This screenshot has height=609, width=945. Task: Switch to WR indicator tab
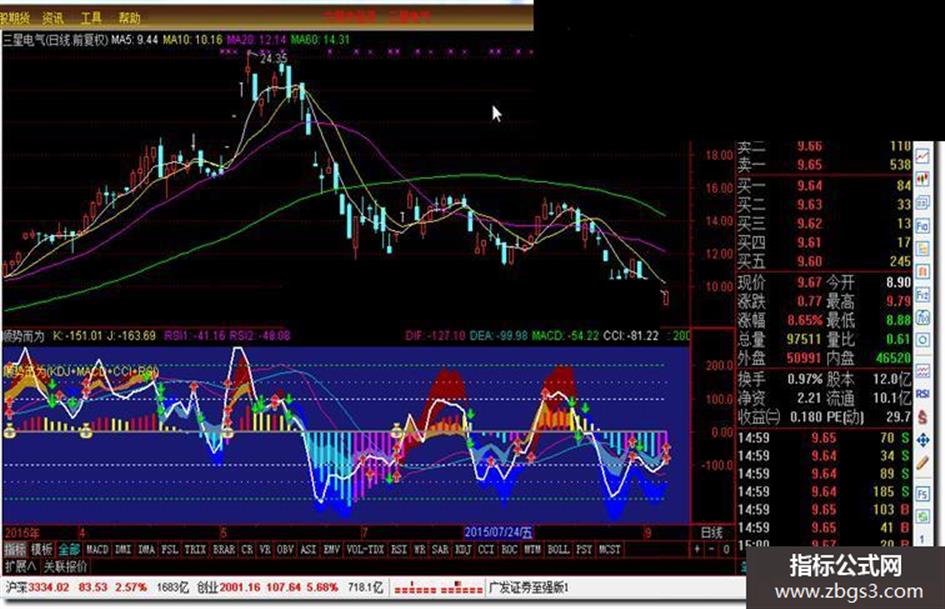(420, 549)
